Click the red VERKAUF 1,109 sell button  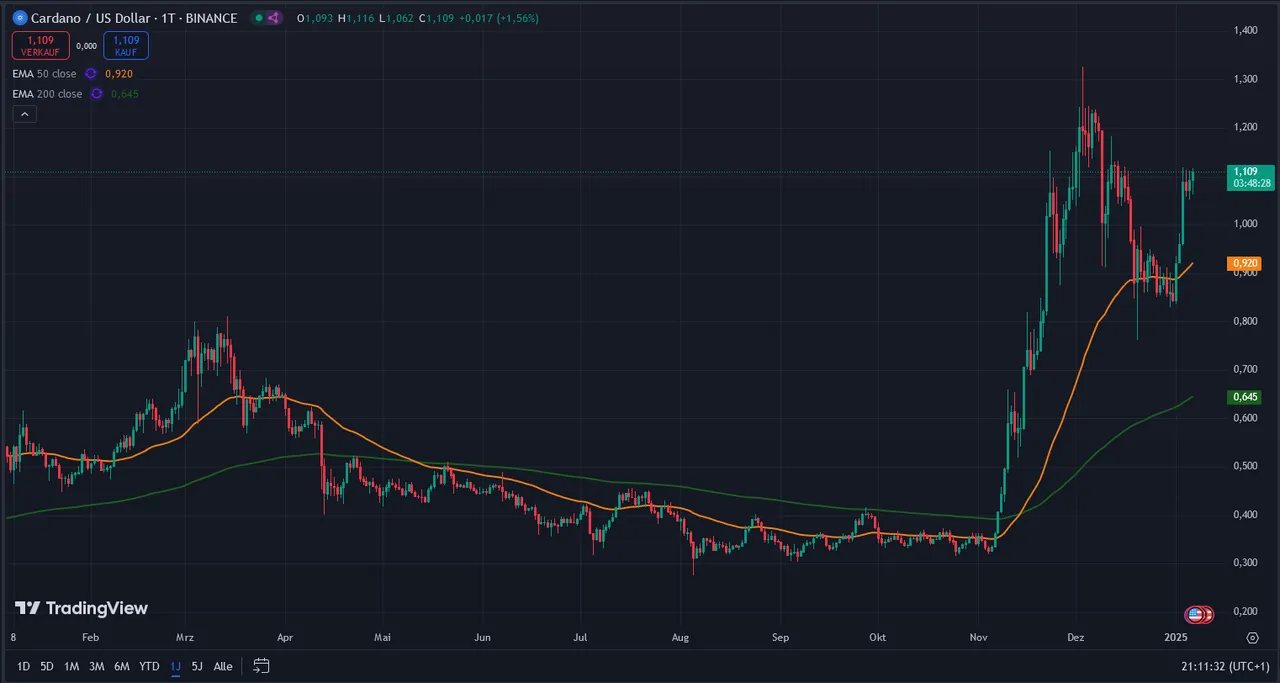[x=40, y=45]
